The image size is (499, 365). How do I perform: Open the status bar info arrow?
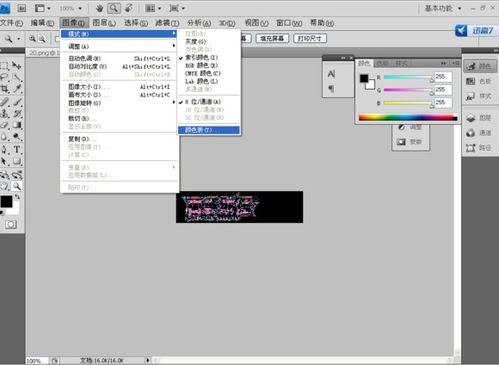[x=148, y=360]
